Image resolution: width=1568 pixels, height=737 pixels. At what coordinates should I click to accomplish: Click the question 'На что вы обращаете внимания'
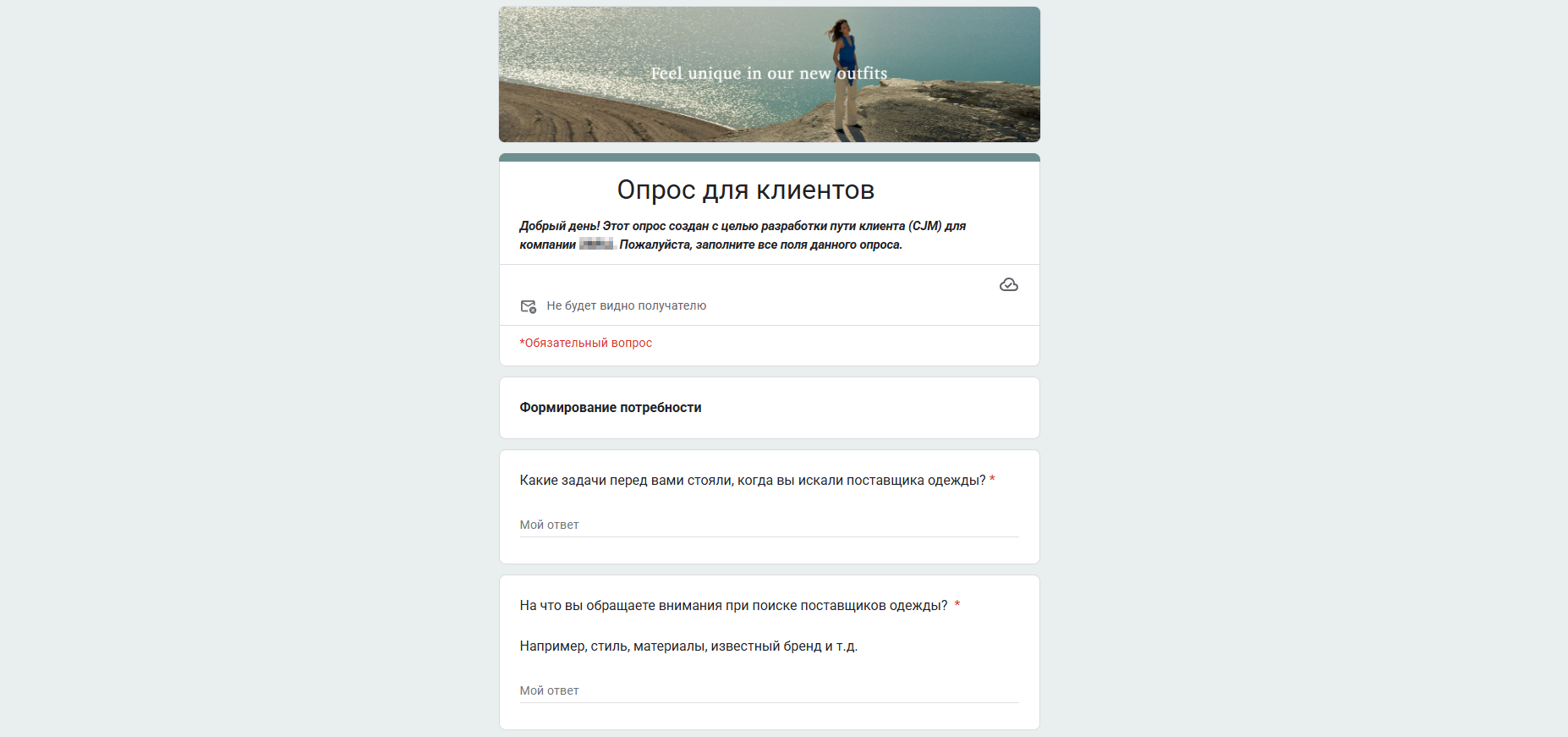pos(733,606)
